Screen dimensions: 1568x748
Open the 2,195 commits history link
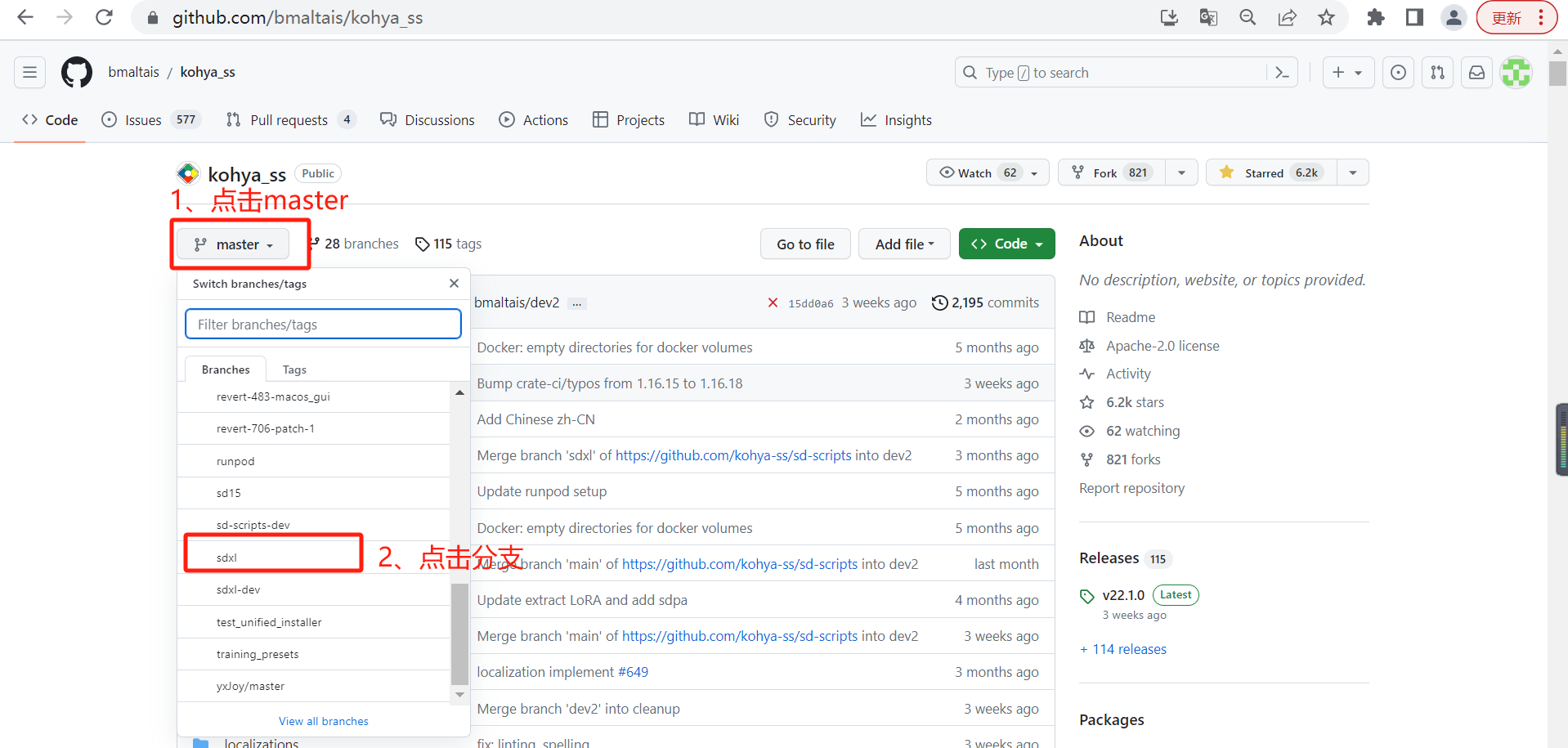(x=986, y=302)
